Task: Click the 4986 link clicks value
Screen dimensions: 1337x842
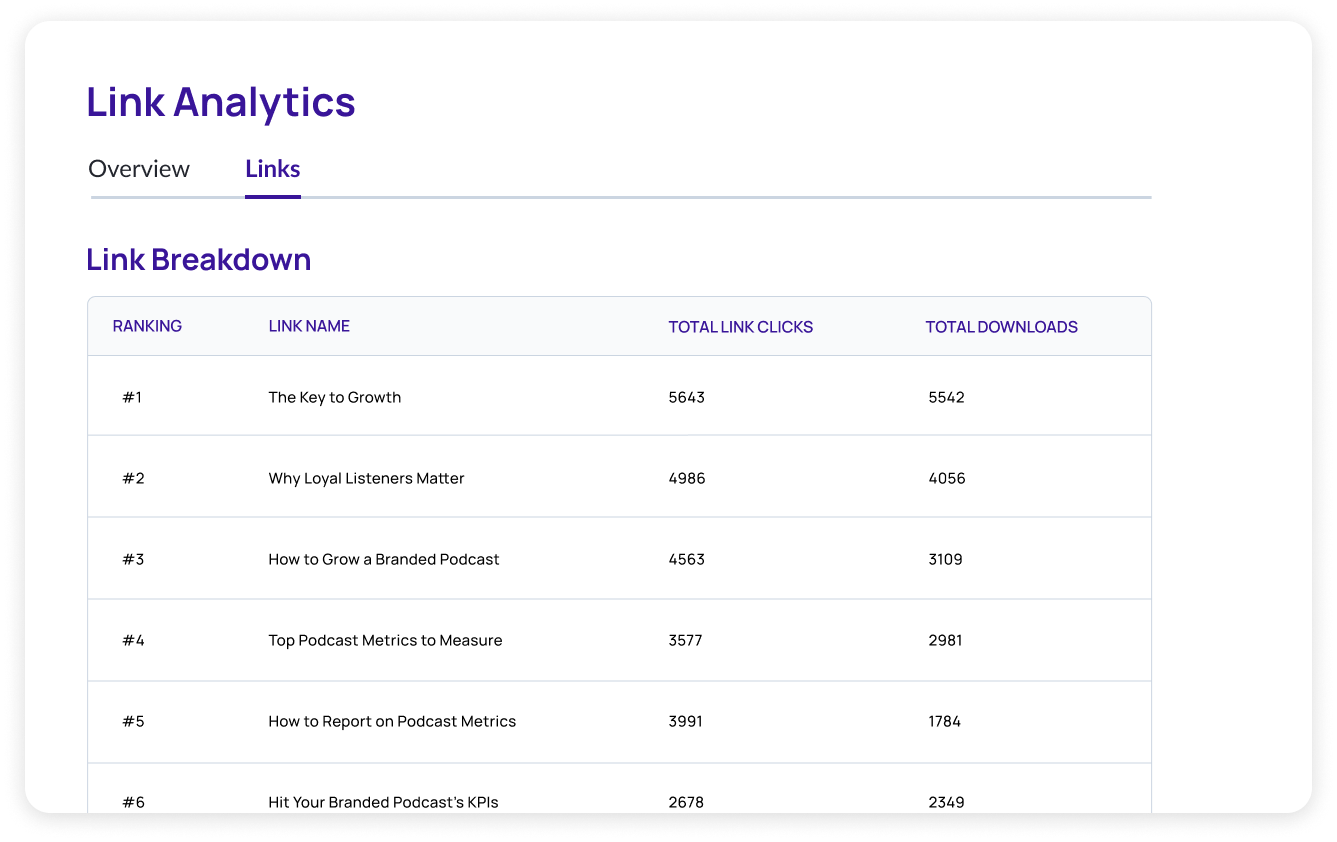Action: click(687, 478)
